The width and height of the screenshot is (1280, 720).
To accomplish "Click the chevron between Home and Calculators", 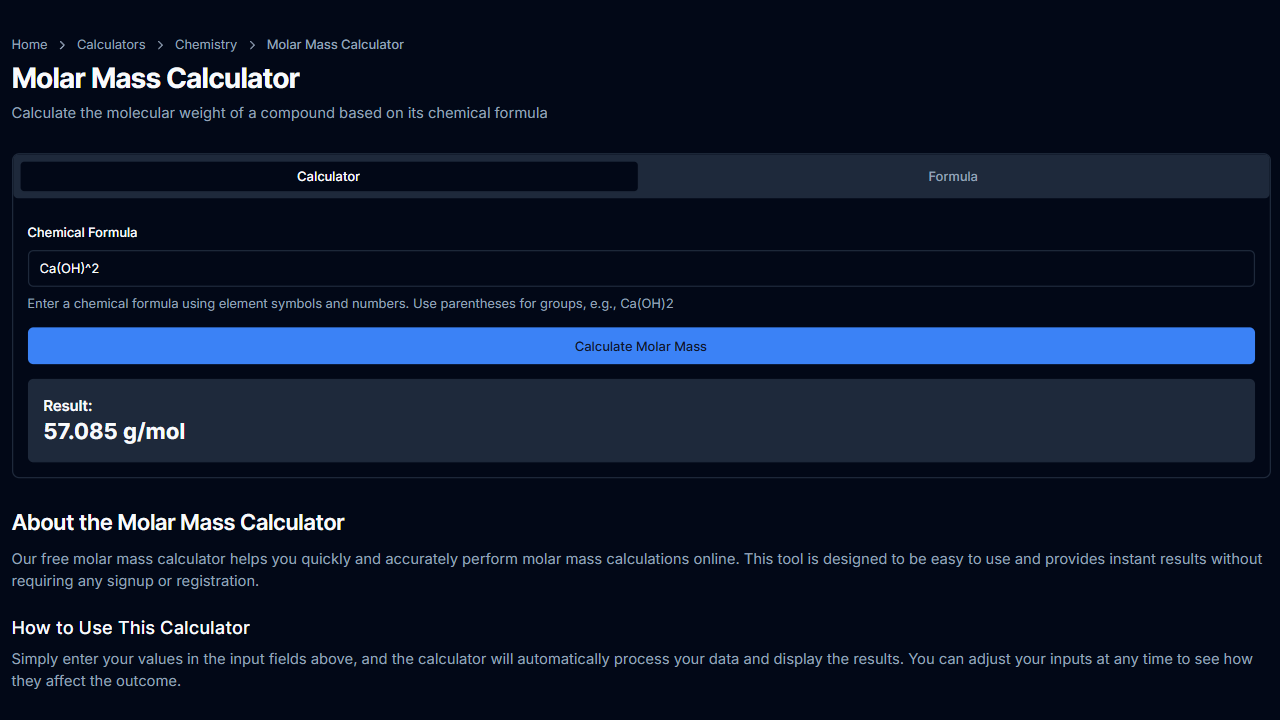I will [62, 45].
